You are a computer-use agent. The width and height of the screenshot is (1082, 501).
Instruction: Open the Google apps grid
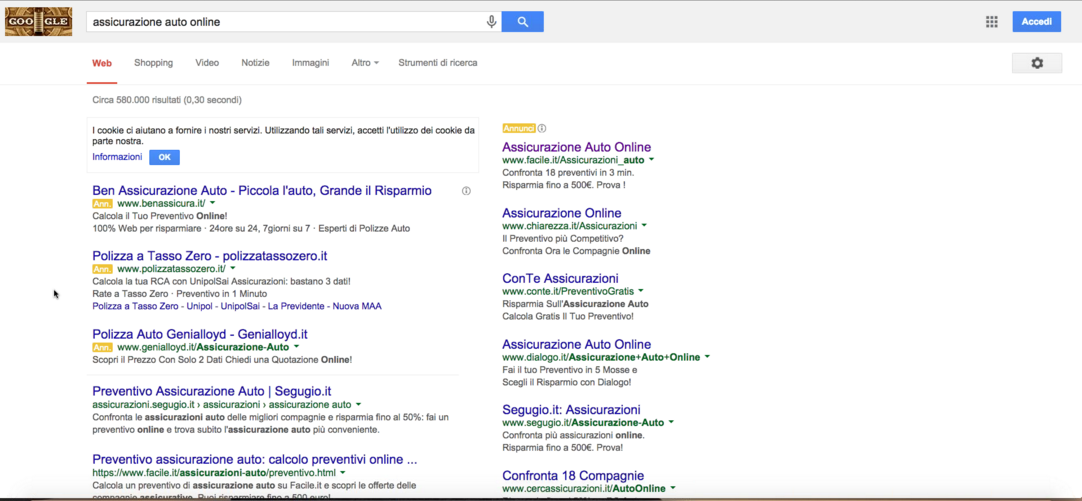coord(992,22)
